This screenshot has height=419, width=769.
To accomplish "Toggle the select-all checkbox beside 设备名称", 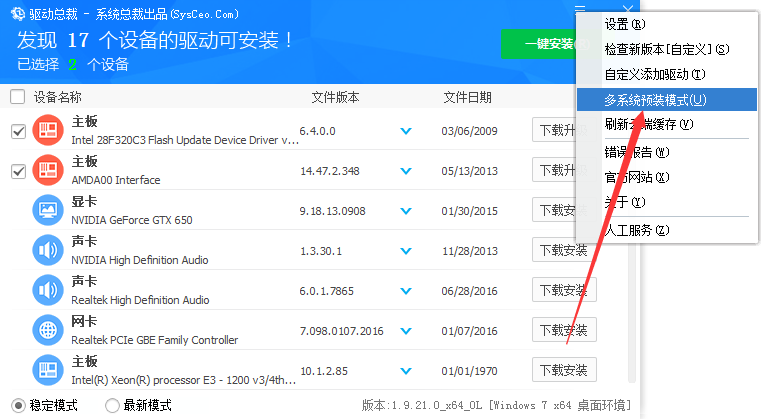I will tap(17, 97).
